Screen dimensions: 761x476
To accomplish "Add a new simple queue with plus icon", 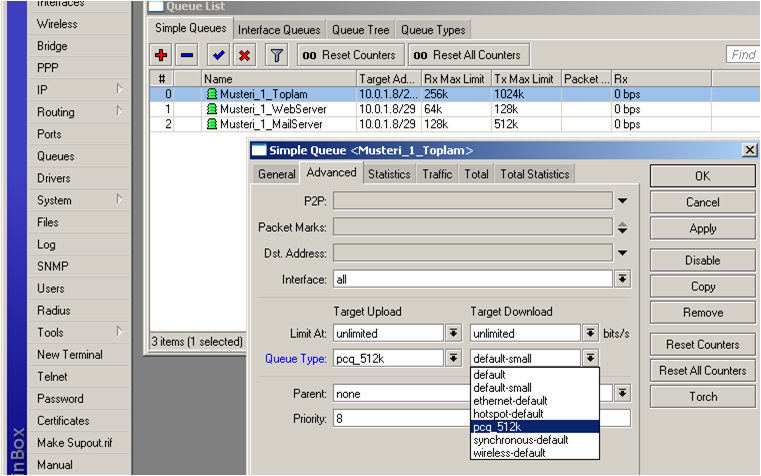I will [161, 55].
